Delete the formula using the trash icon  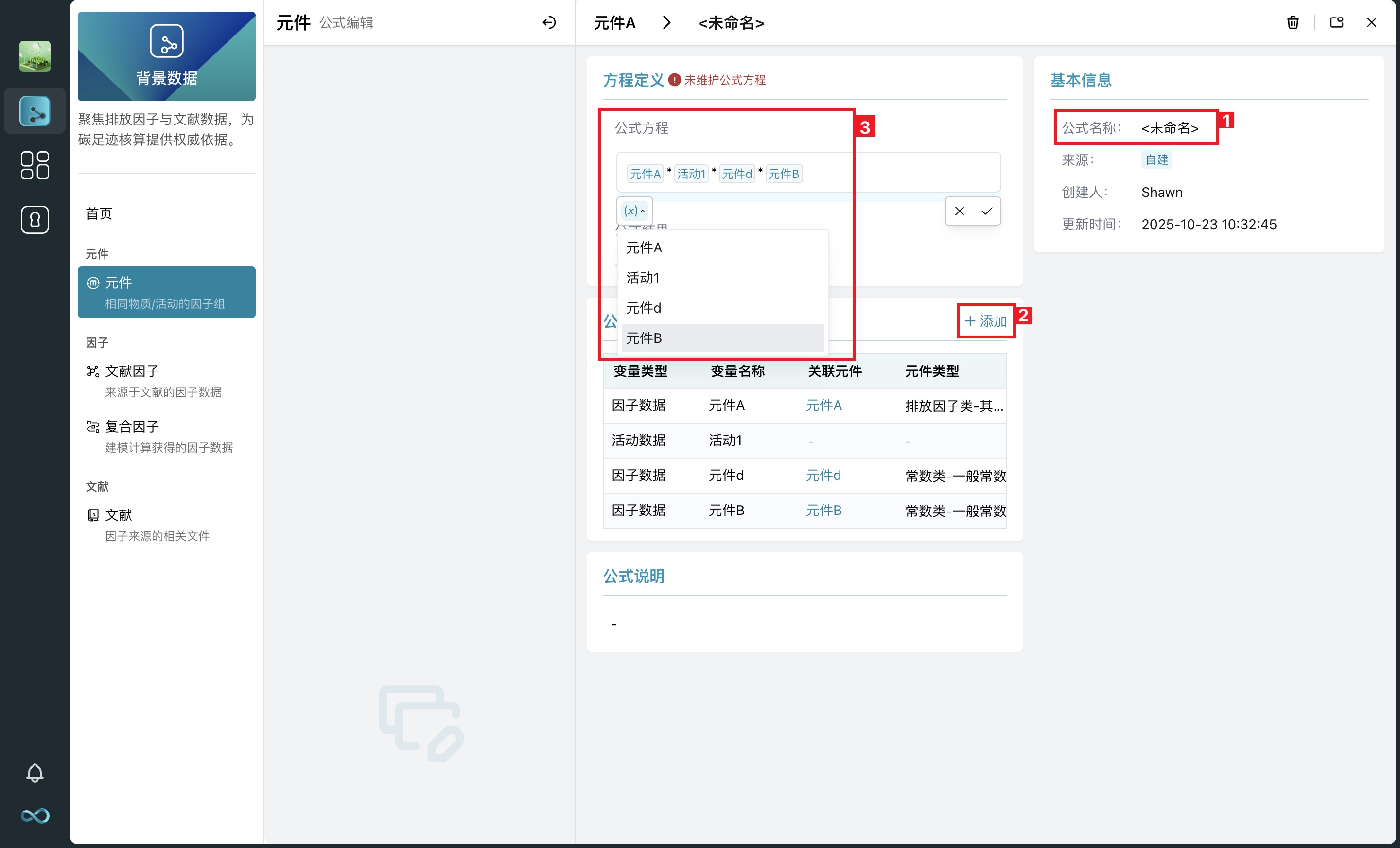click(x=1292, y=23)
